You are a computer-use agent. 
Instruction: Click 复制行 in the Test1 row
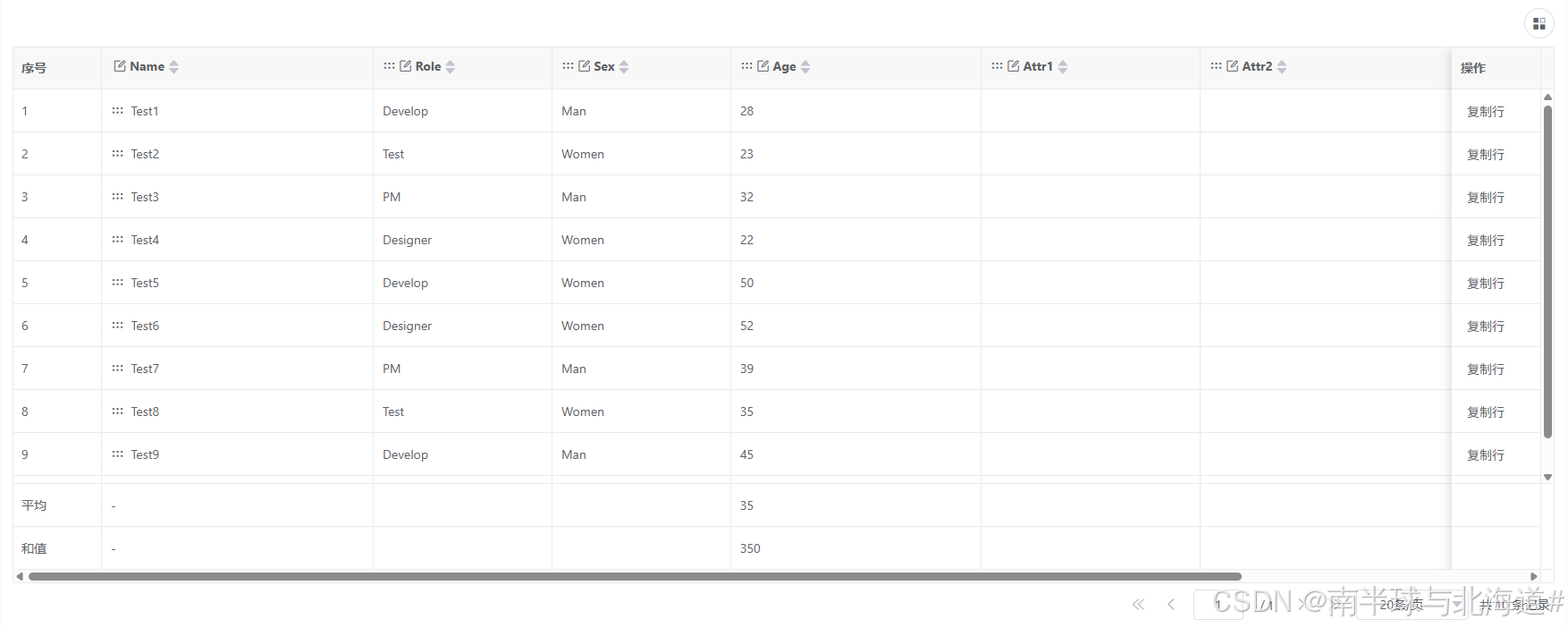(1484, 111)
